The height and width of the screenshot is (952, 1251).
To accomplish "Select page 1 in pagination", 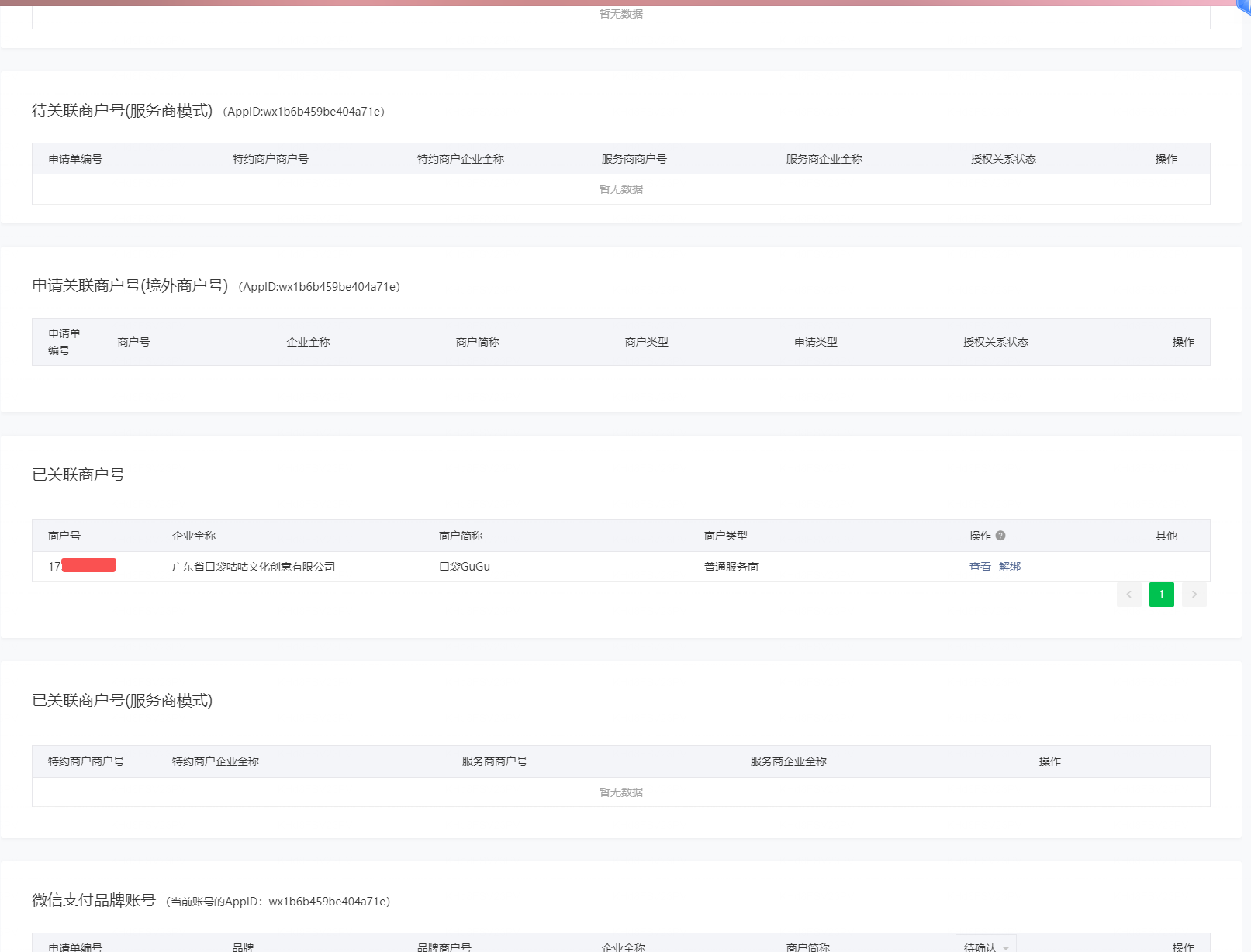I will pyautogui.click(x=1161, y=595).
